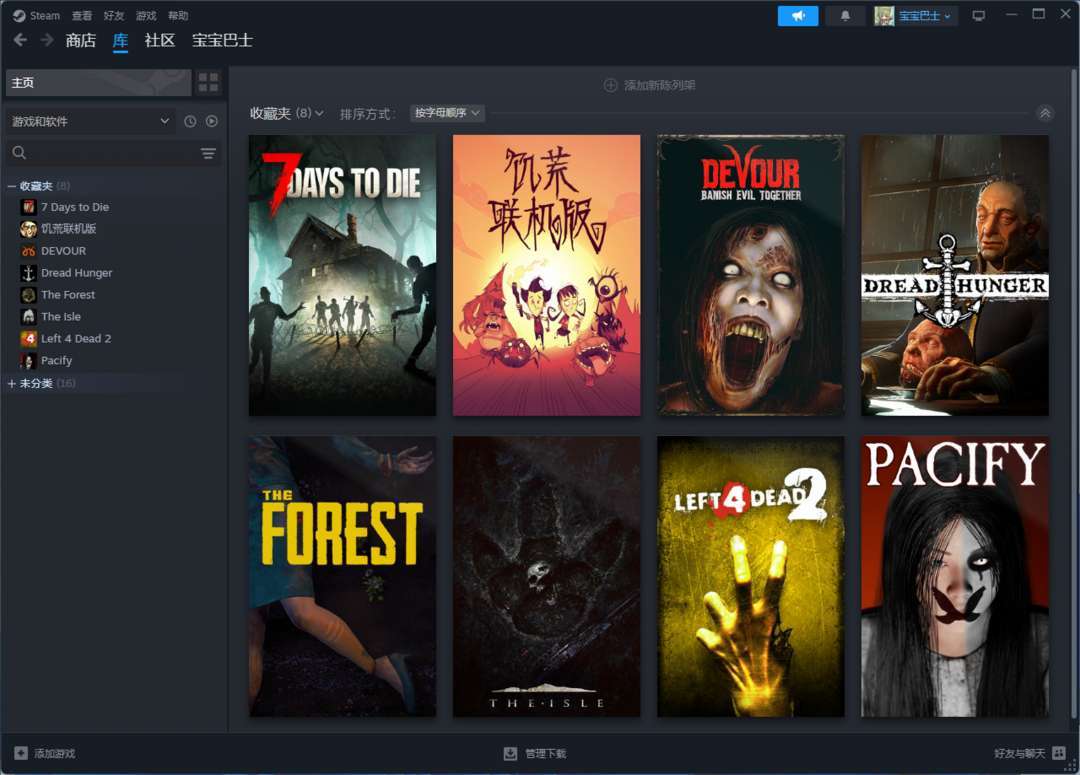Toggle the ready-to-play filter icon

[211, 121]
